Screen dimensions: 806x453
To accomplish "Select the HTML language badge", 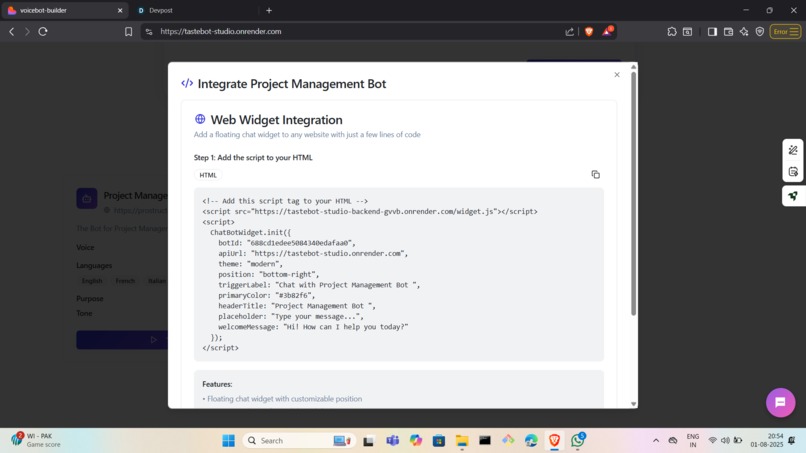I will coord(208,175).
